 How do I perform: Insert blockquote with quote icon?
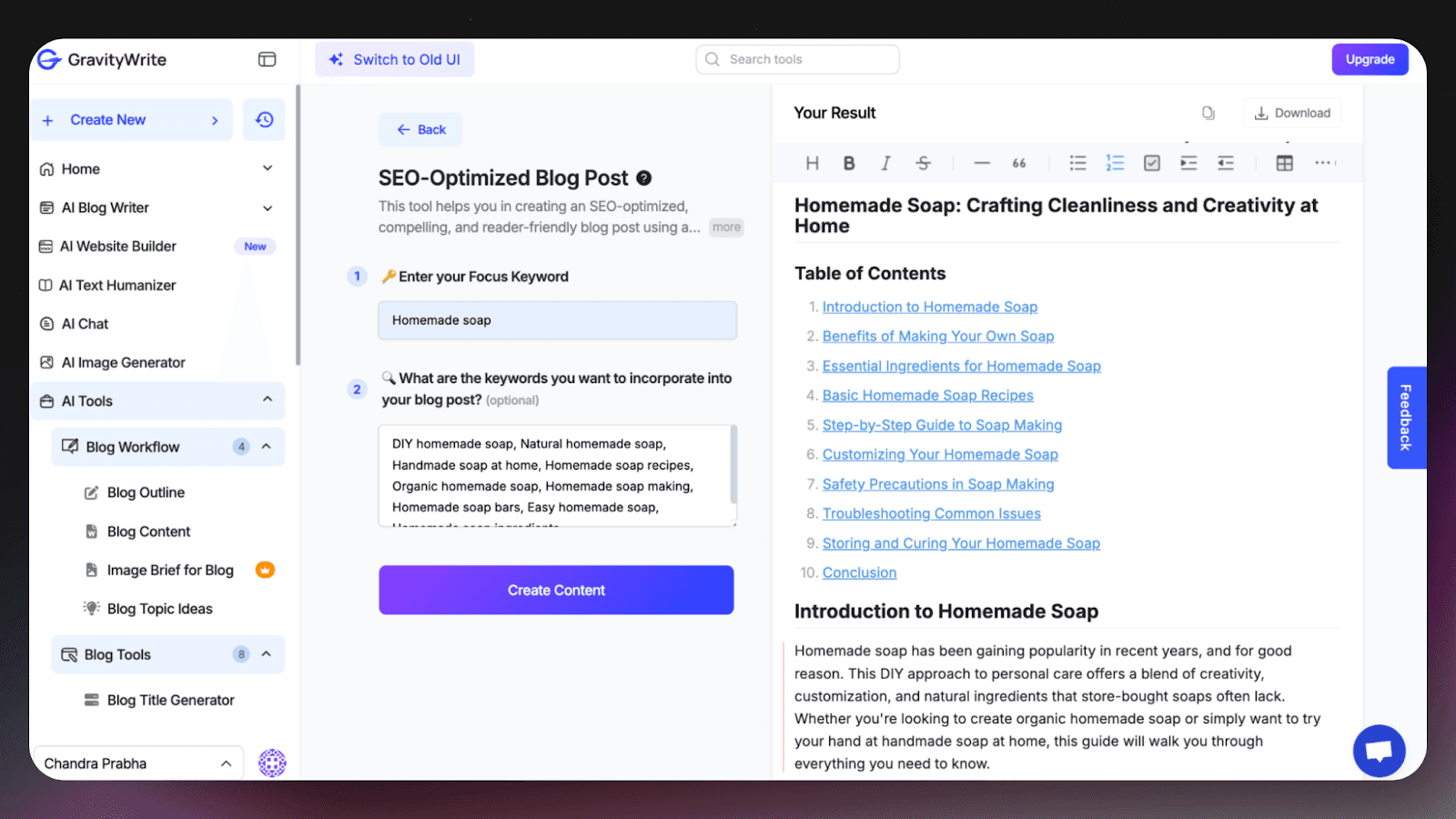click(1019, 163)
